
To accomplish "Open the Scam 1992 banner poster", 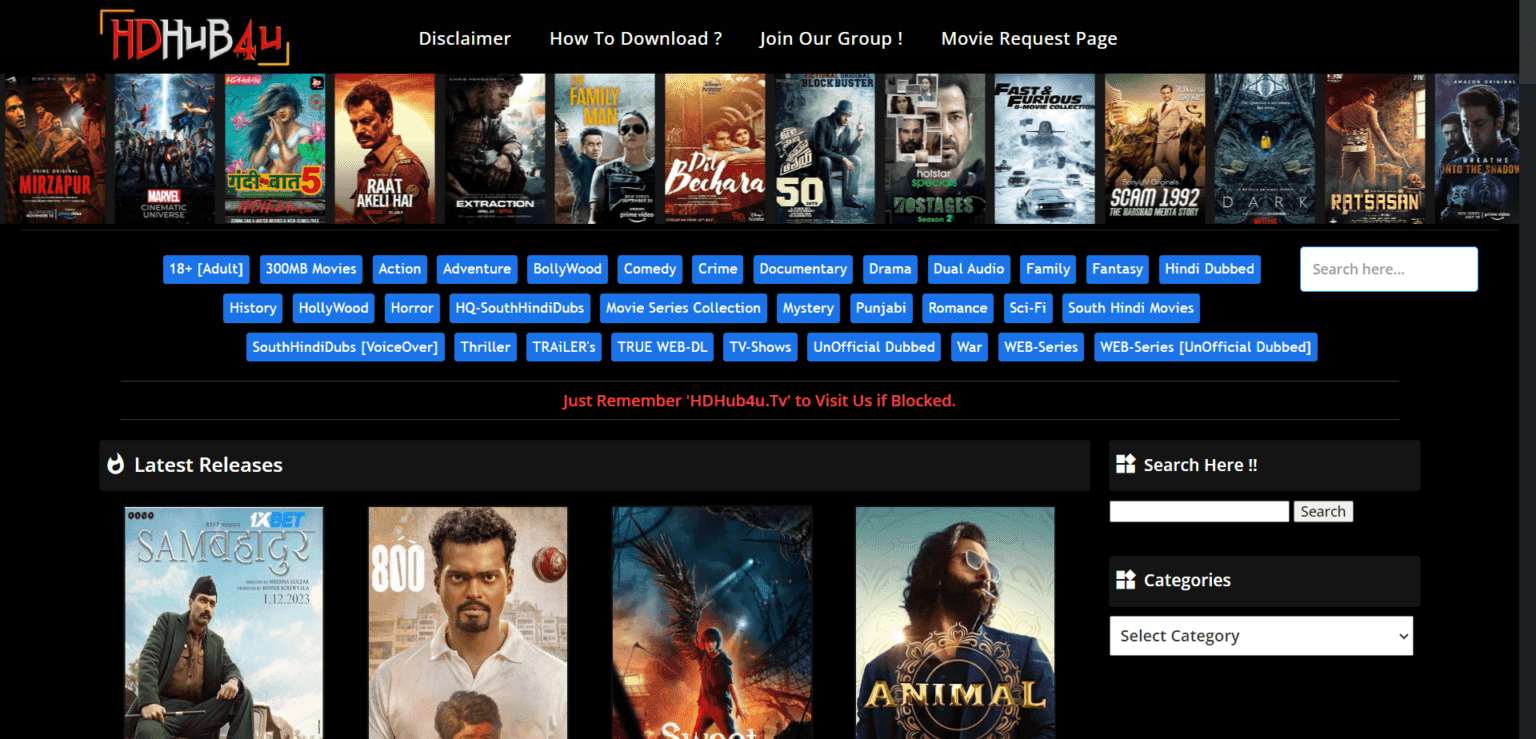I will coord(1155,148).
